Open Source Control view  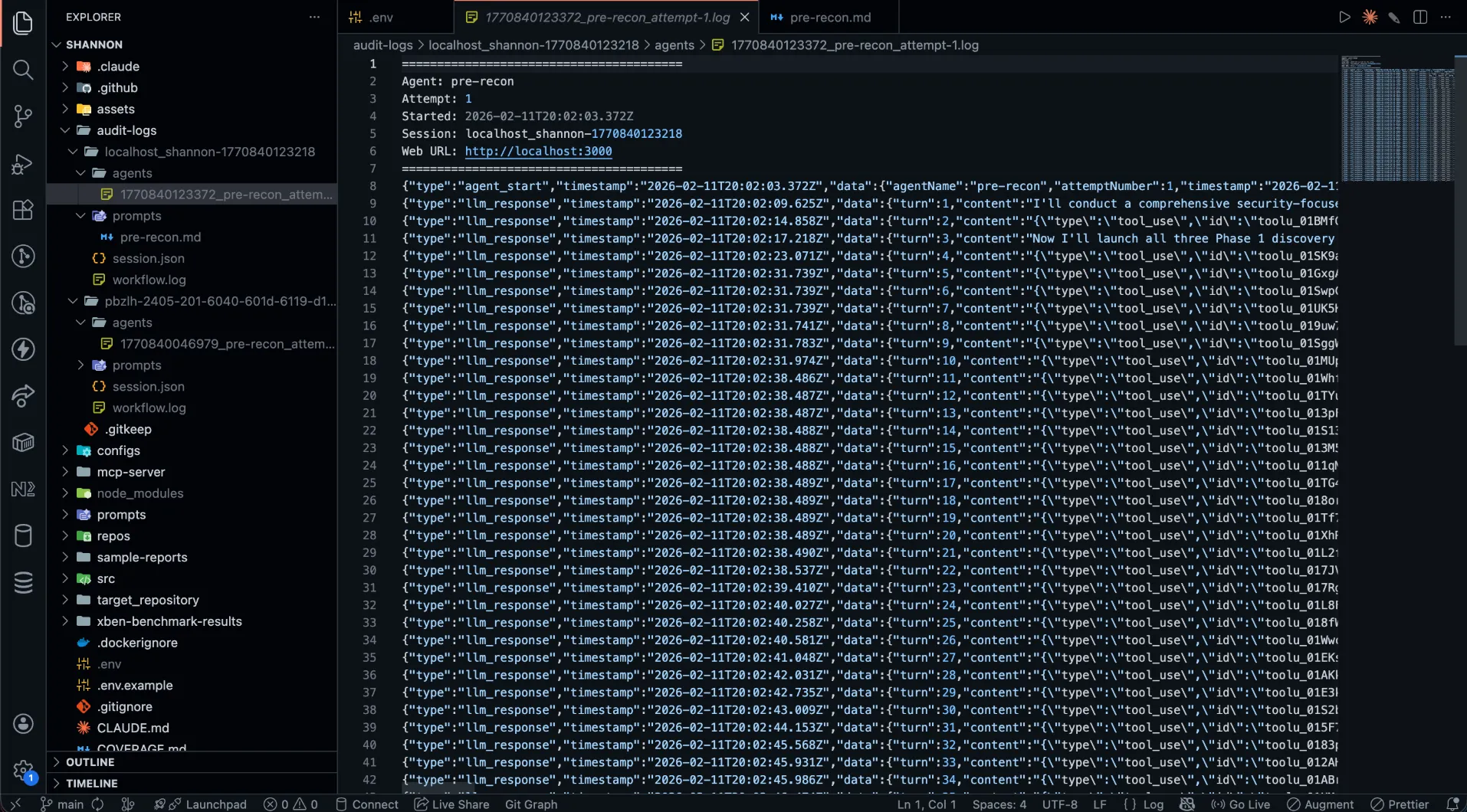point(23,116)
